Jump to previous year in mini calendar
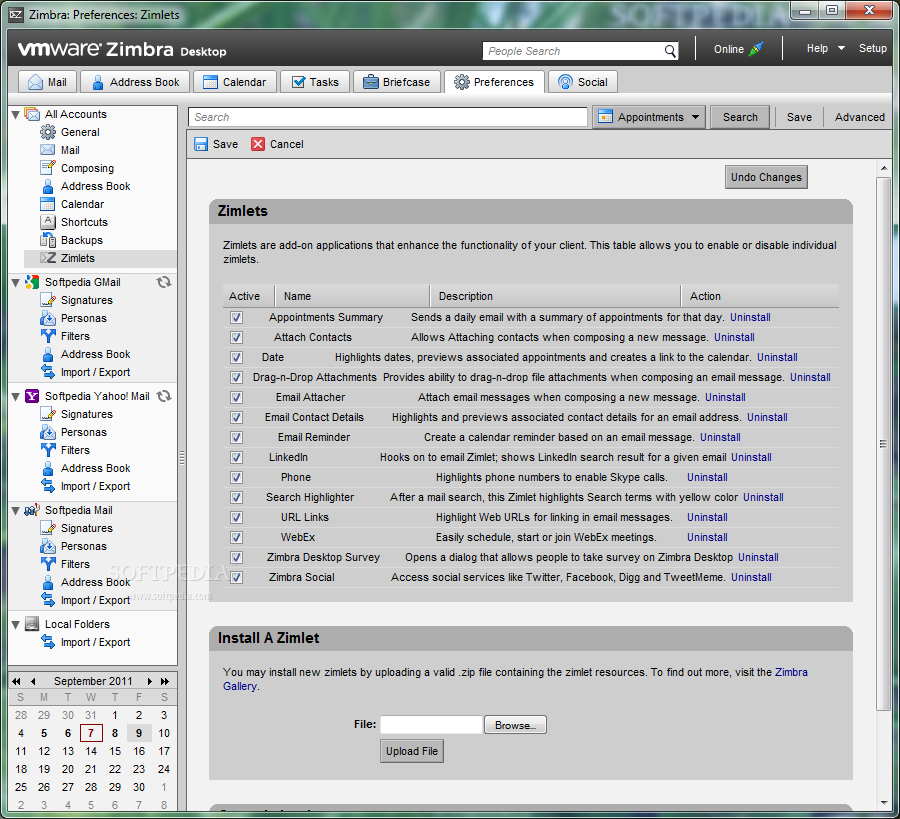 (x=17, y=681)
